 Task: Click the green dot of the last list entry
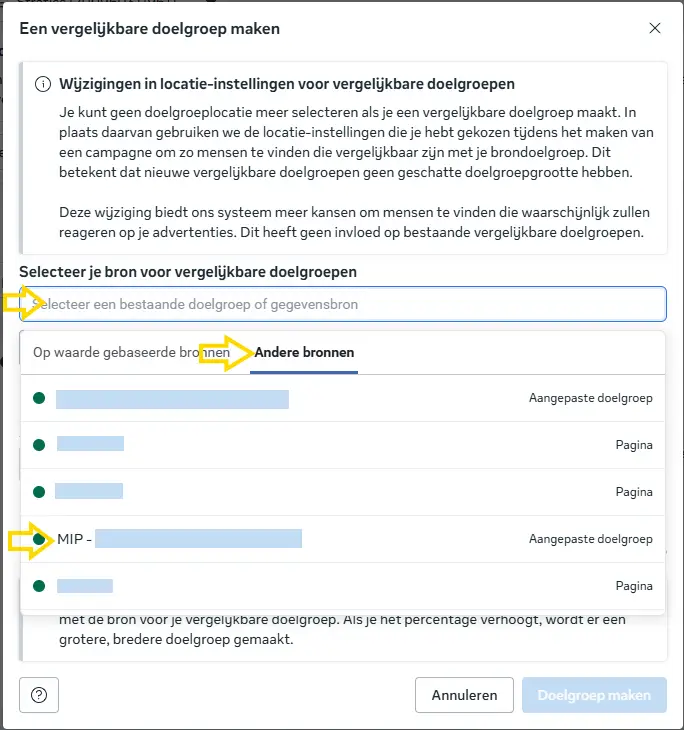pyautogui.click(x=39, y=586)
